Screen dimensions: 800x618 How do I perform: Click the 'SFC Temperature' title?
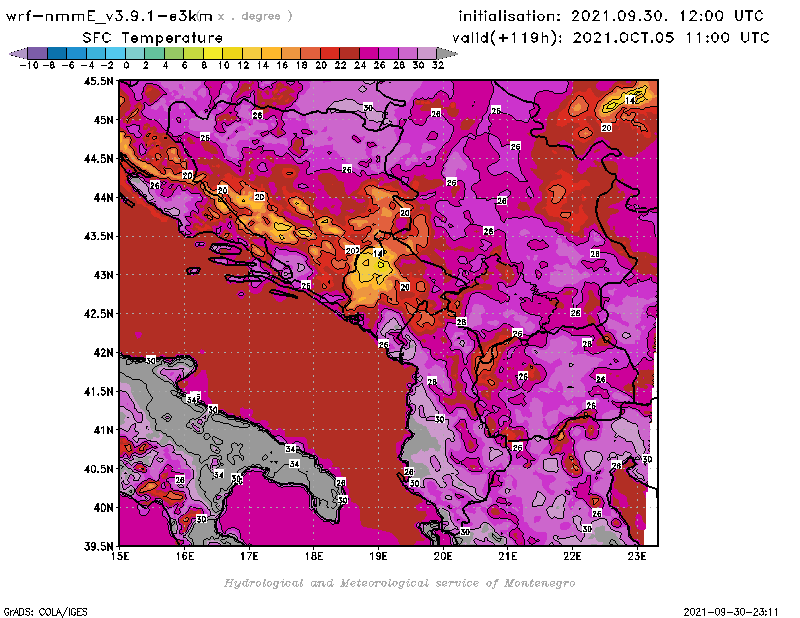click(153, 38)
